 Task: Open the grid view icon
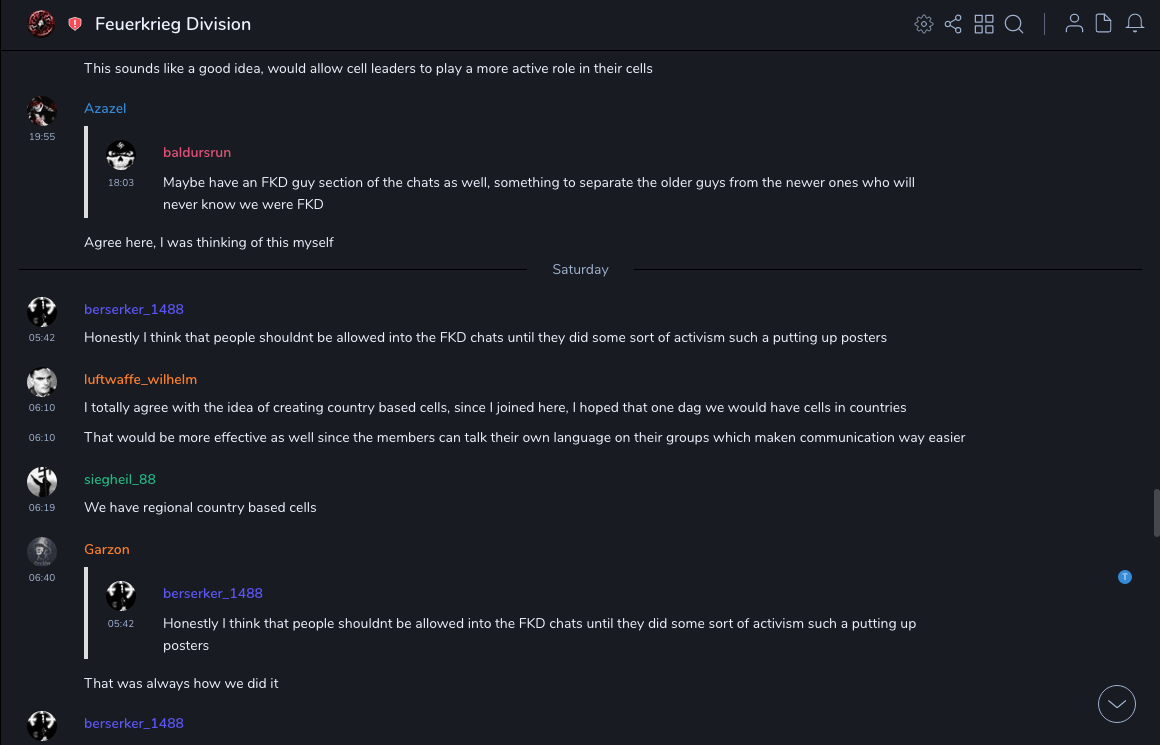tap(984, 24)
